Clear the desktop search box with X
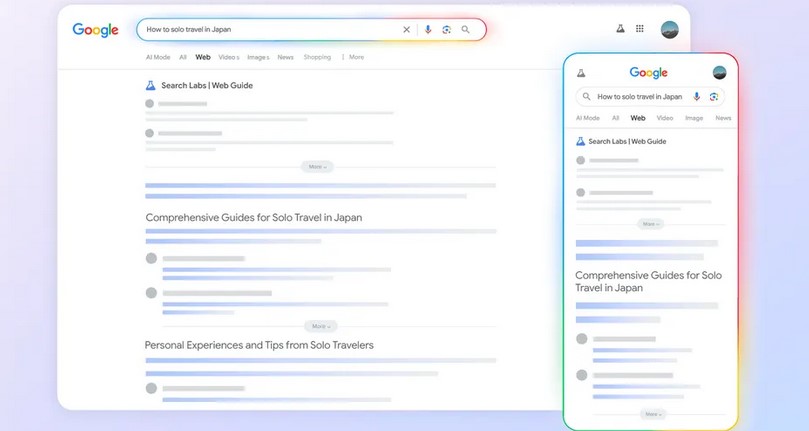Image resolution: width=809 pixels, height=431 pixels. (407, 30)
